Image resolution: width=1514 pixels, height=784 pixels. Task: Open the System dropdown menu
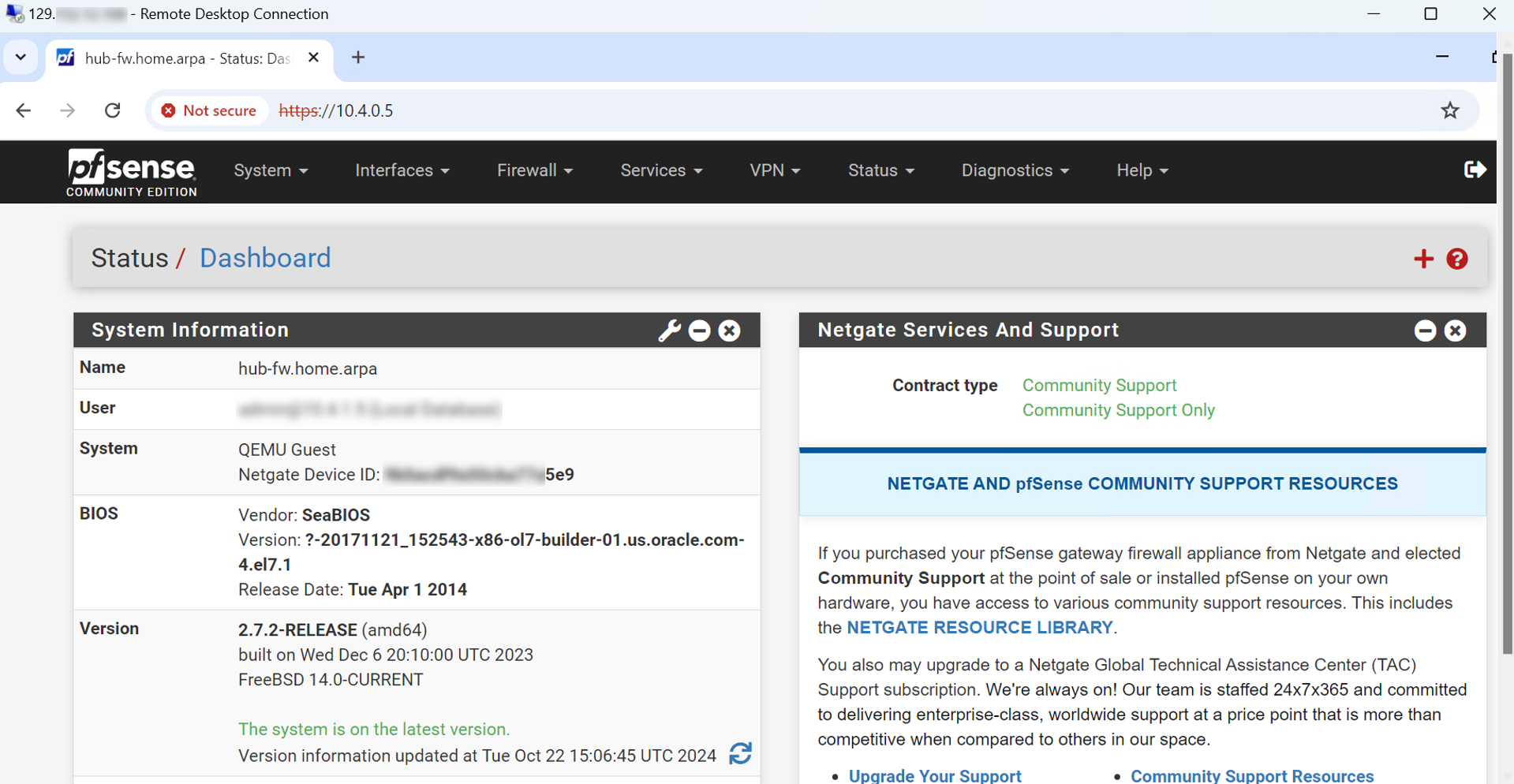click(271, 170)
